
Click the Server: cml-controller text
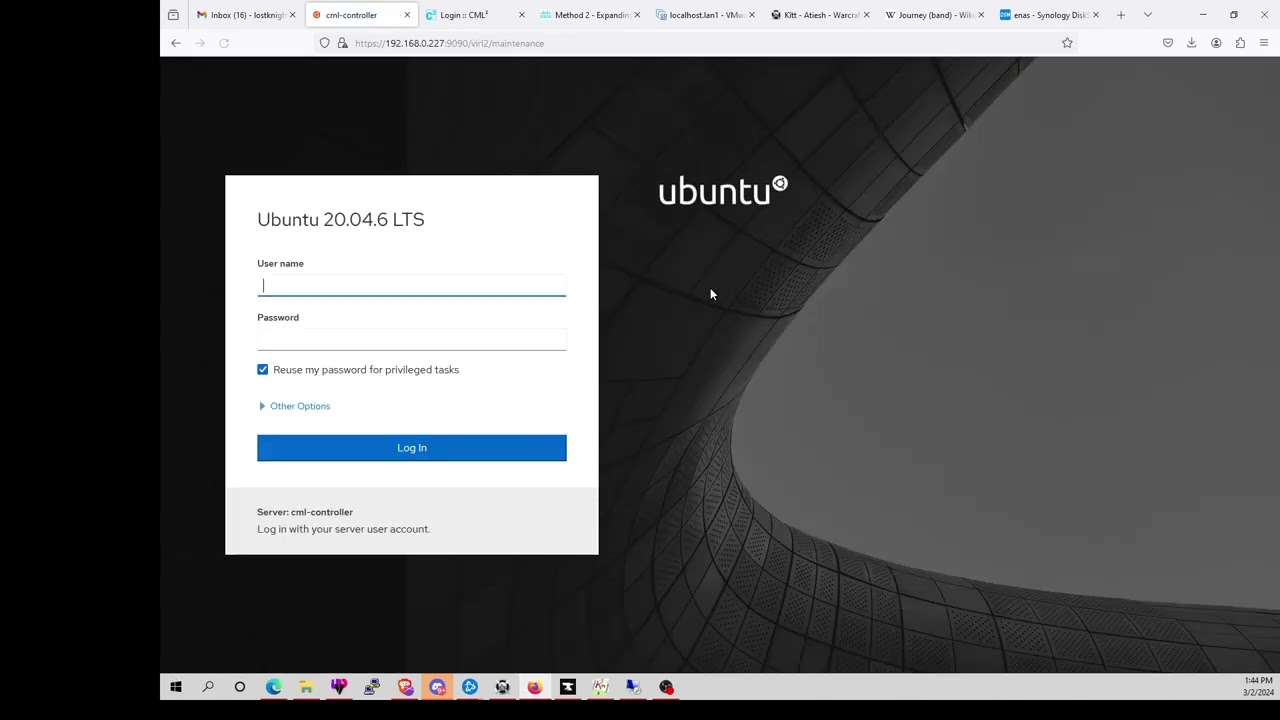click(x=305, y=512)
